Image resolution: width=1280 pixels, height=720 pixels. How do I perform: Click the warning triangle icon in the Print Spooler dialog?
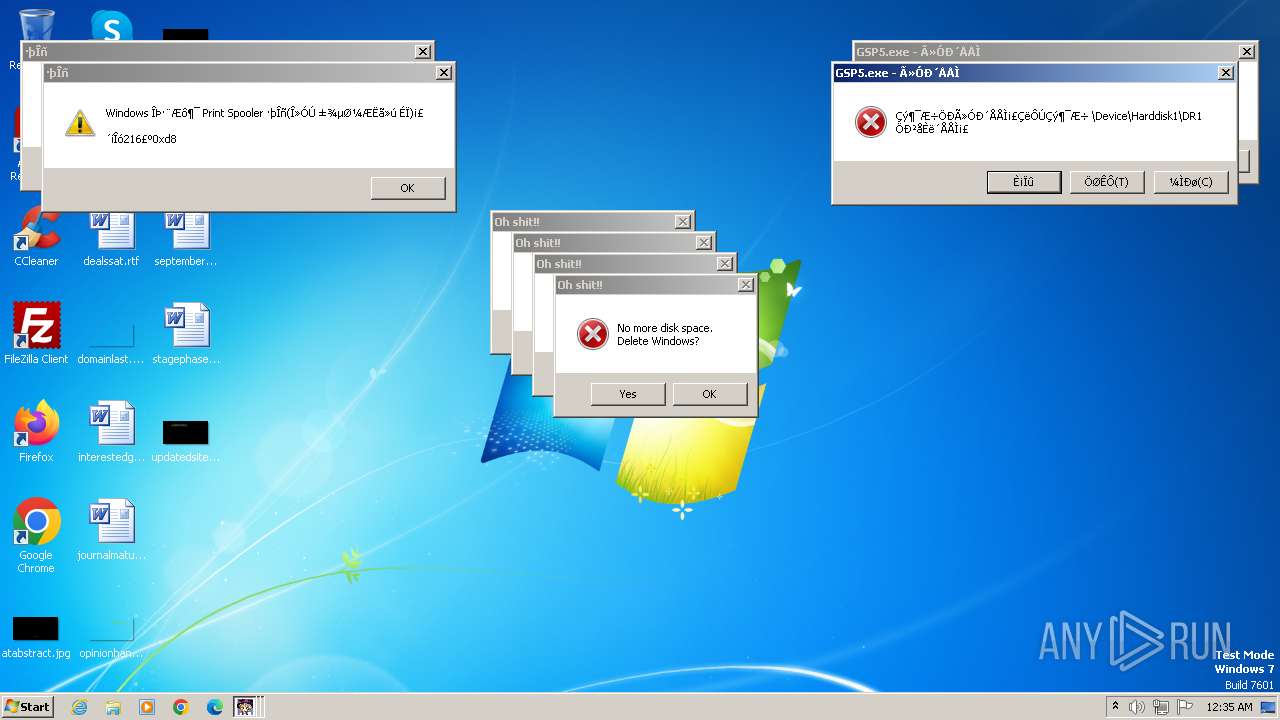[x=80, y=123]
